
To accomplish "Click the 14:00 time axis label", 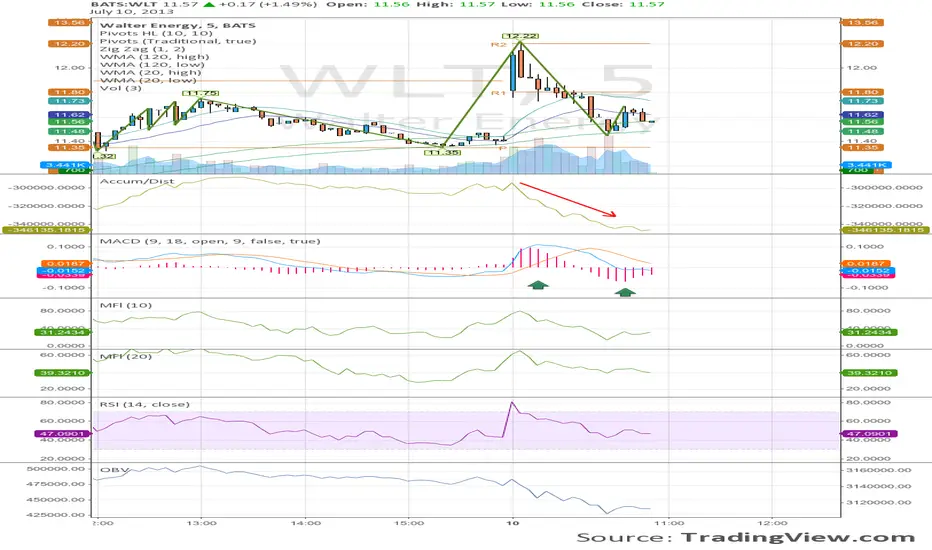I will [x=306, y=523].
